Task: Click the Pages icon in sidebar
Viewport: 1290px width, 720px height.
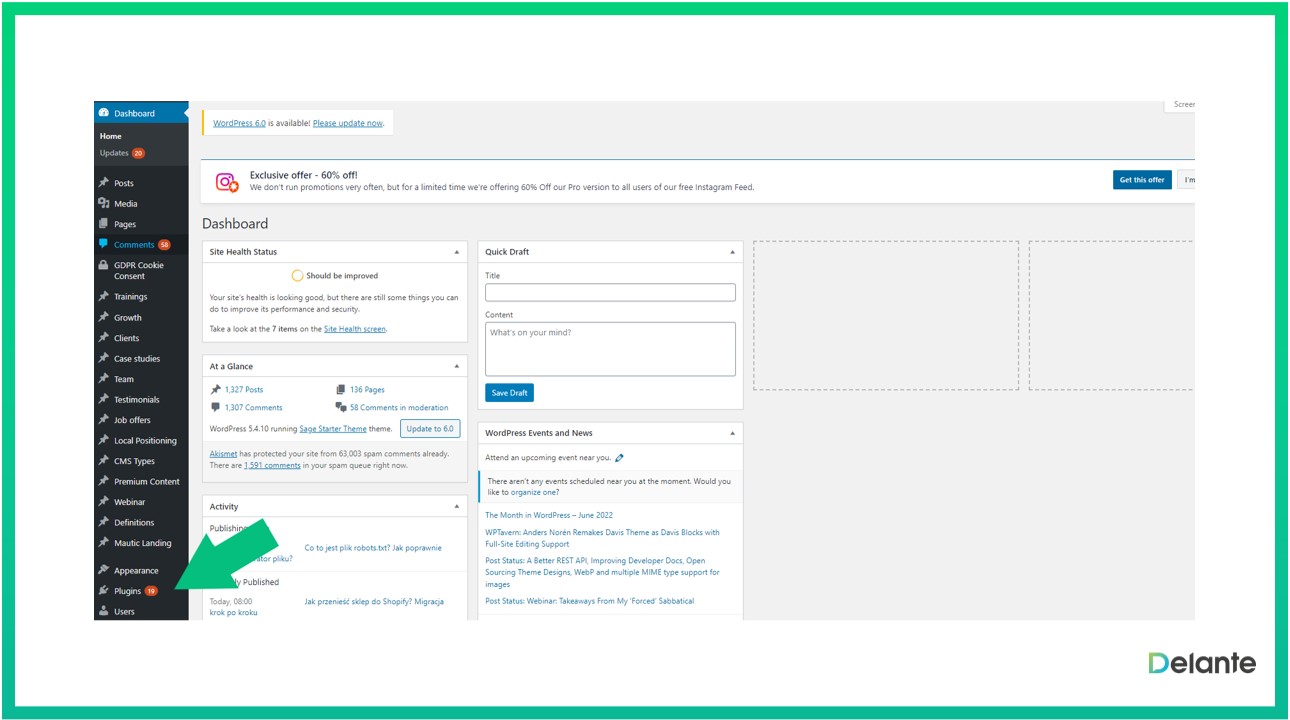Action: (x=104, y=224)
